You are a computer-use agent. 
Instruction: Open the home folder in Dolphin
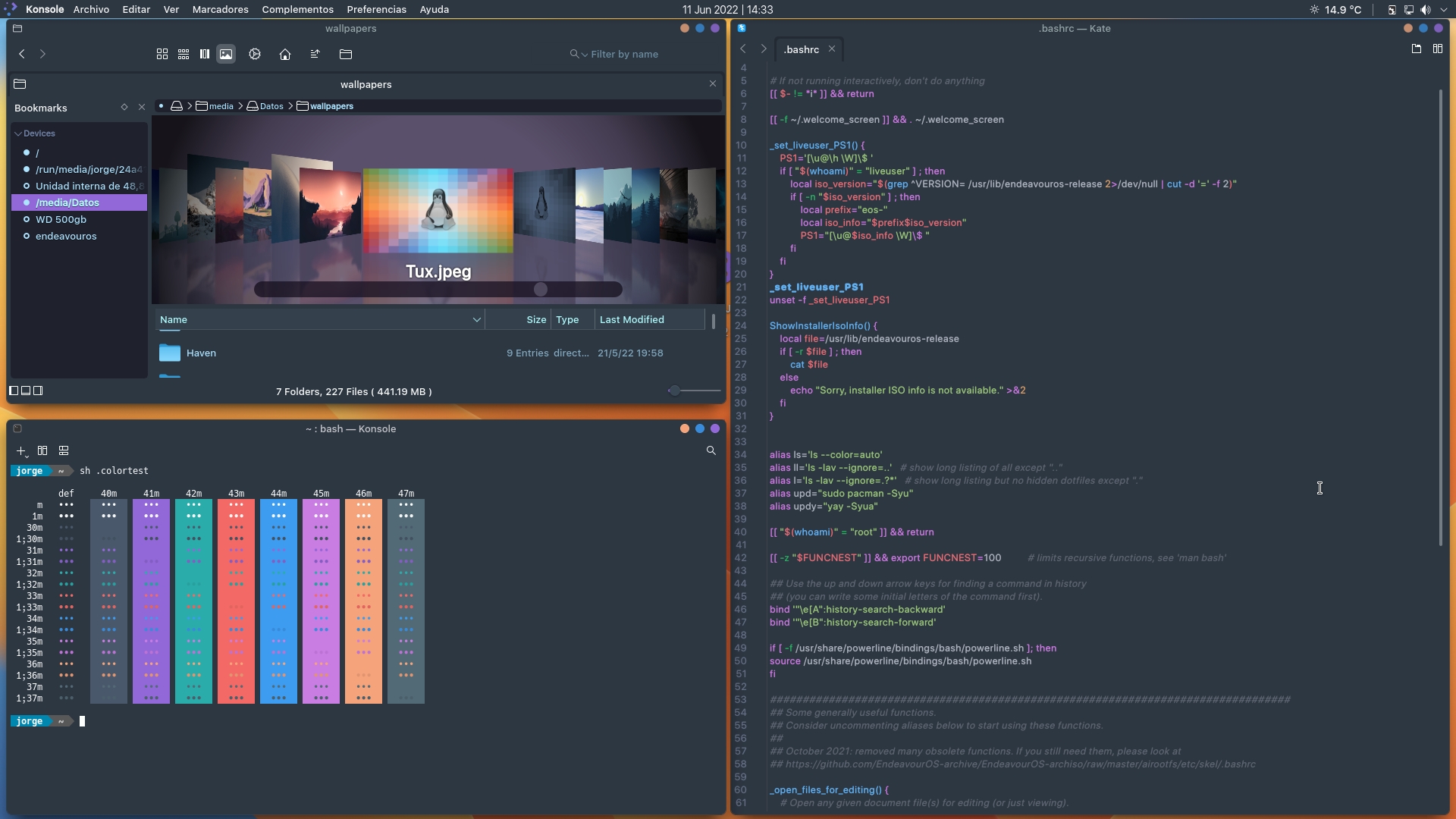click(x=284, y=54)
